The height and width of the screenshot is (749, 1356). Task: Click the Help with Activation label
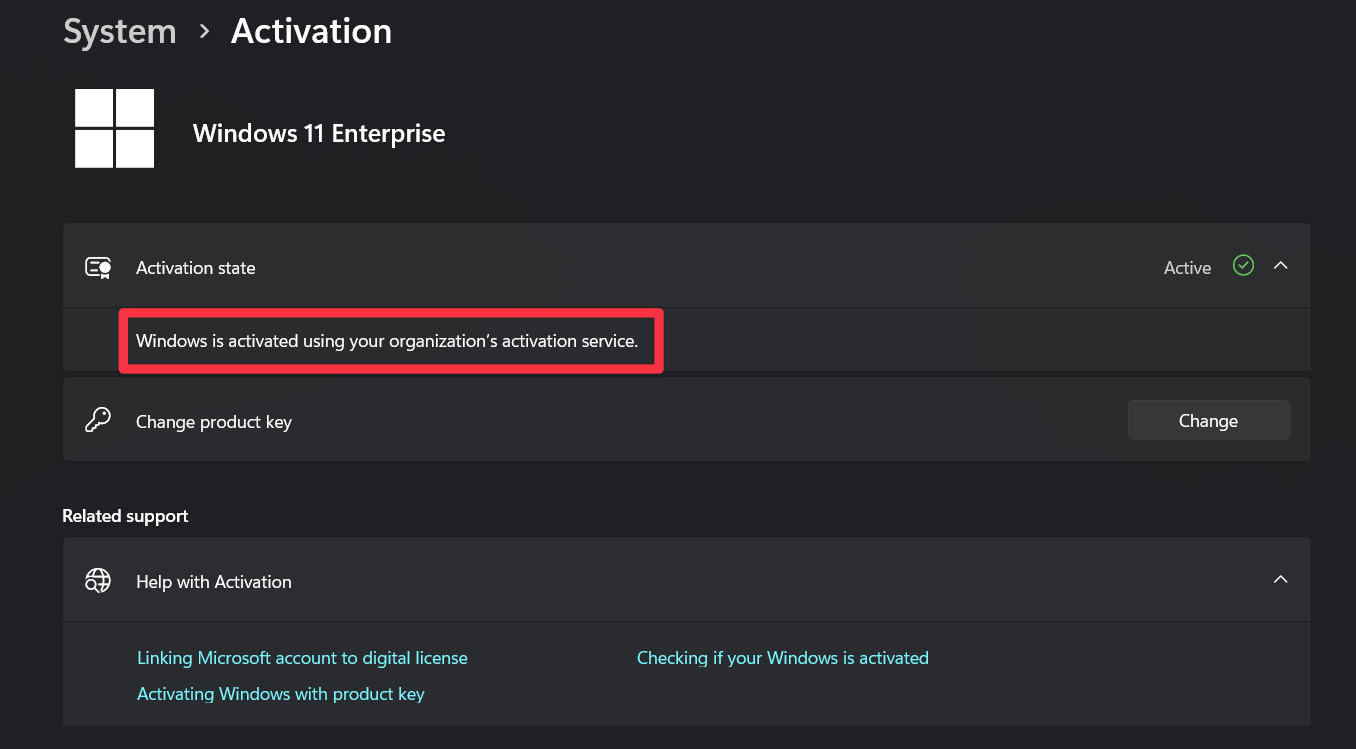[214, 582]
